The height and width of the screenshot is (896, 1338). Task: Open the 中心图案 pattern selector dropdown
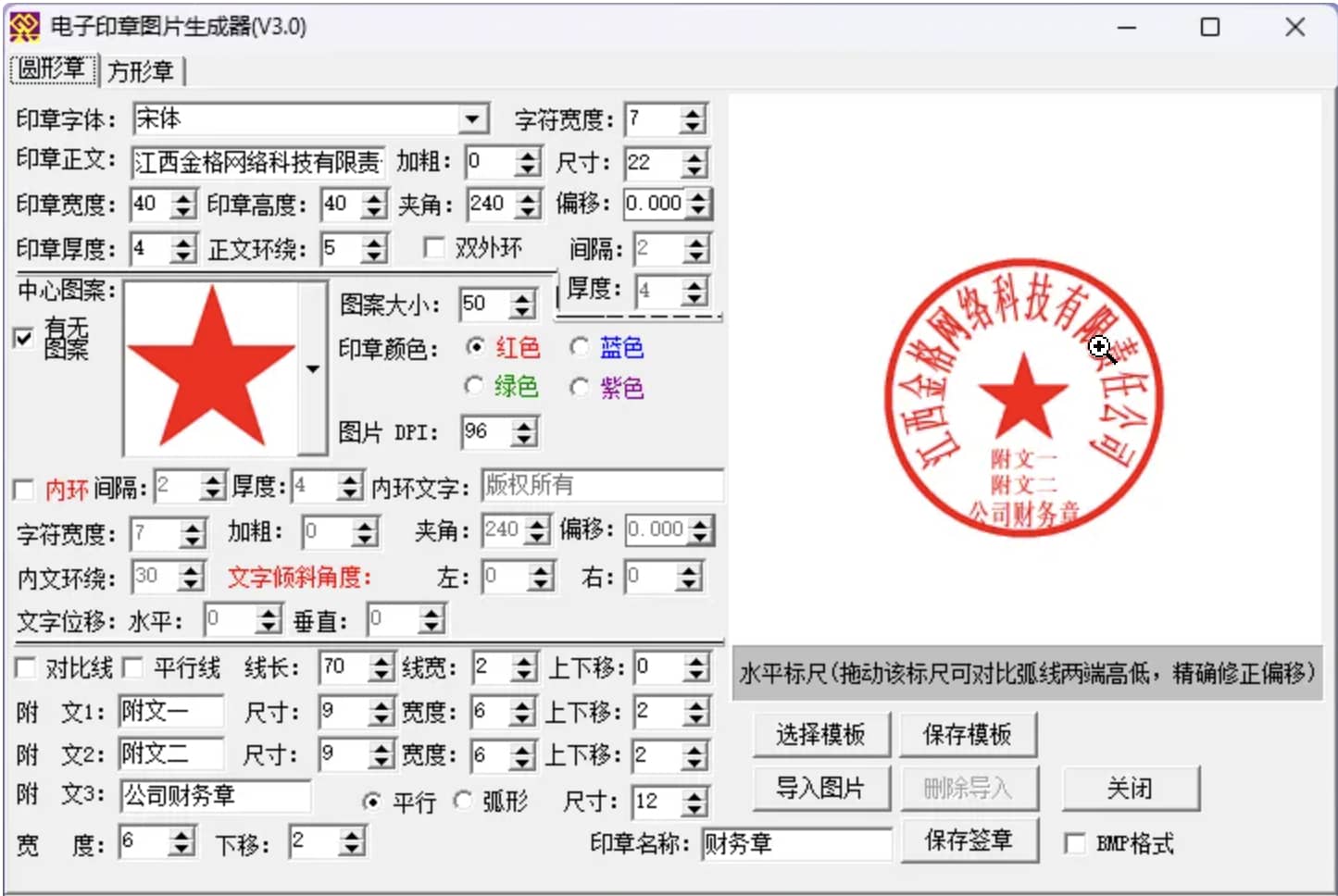pos(313,368)
